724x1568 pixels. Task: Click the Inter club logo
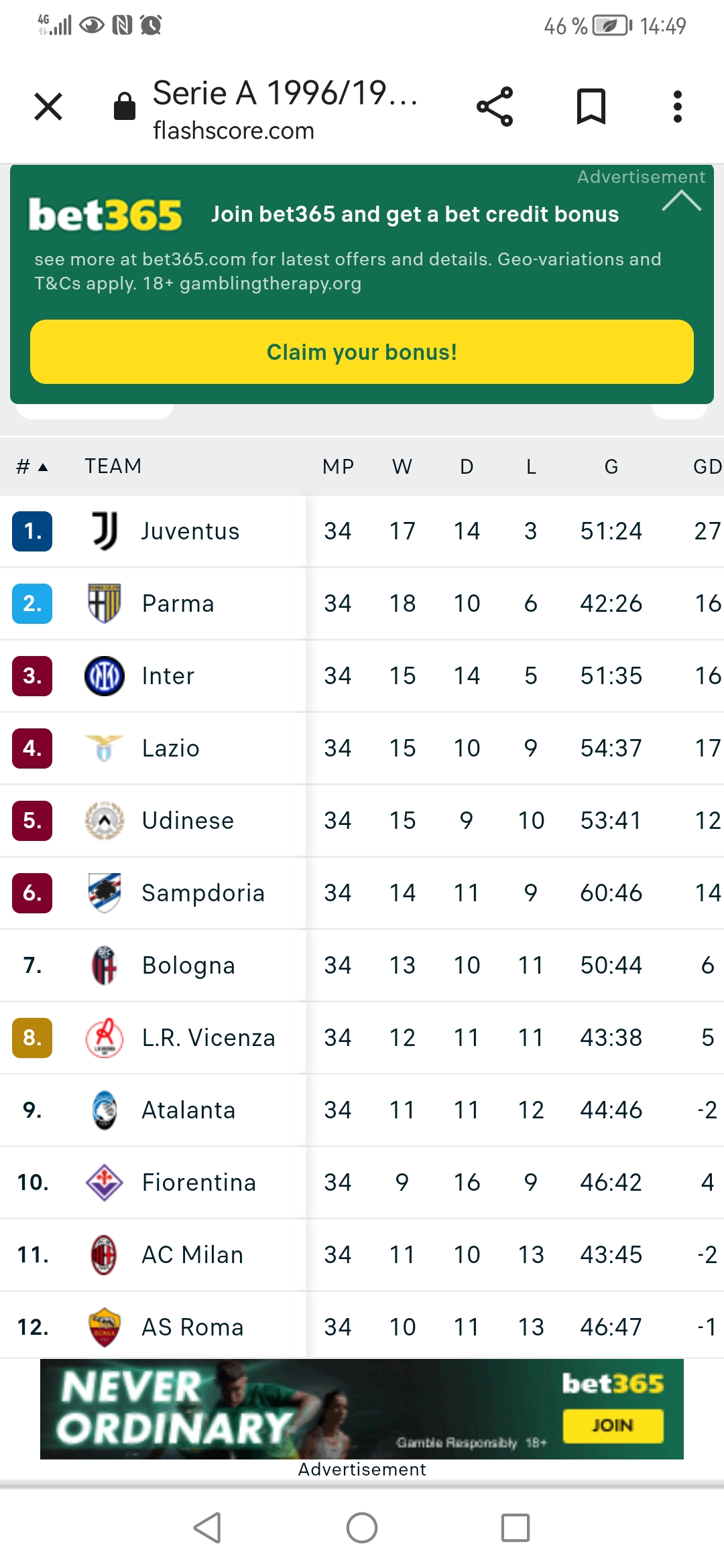point(105,675)
